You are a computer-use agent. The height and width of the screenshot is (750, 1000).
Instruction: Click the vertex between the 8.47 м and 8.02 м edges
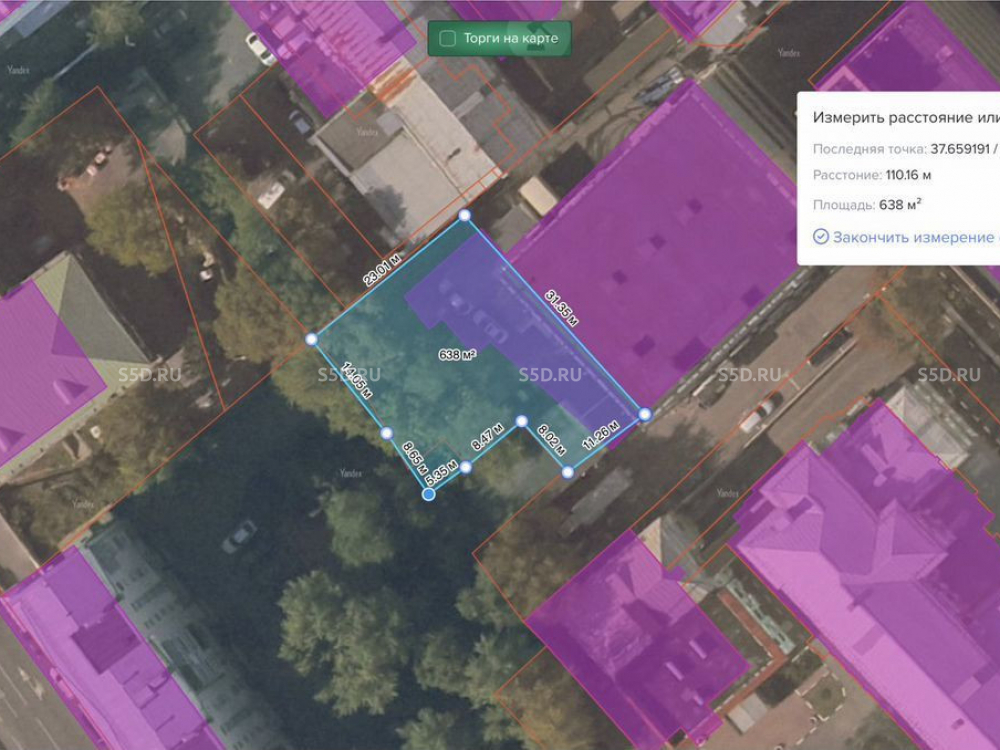(x=521, y=421)
